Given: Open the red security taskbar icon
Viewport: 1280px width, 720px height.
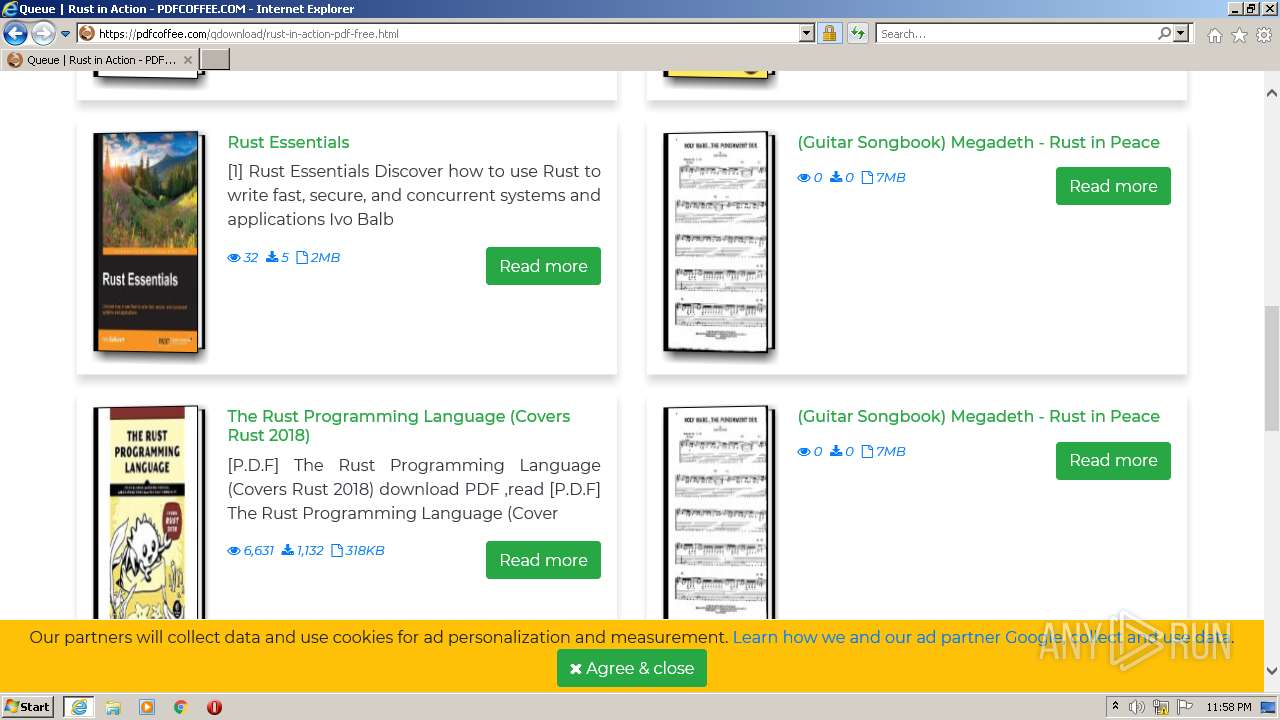Looking at the screenshot, I should (214, 707).
